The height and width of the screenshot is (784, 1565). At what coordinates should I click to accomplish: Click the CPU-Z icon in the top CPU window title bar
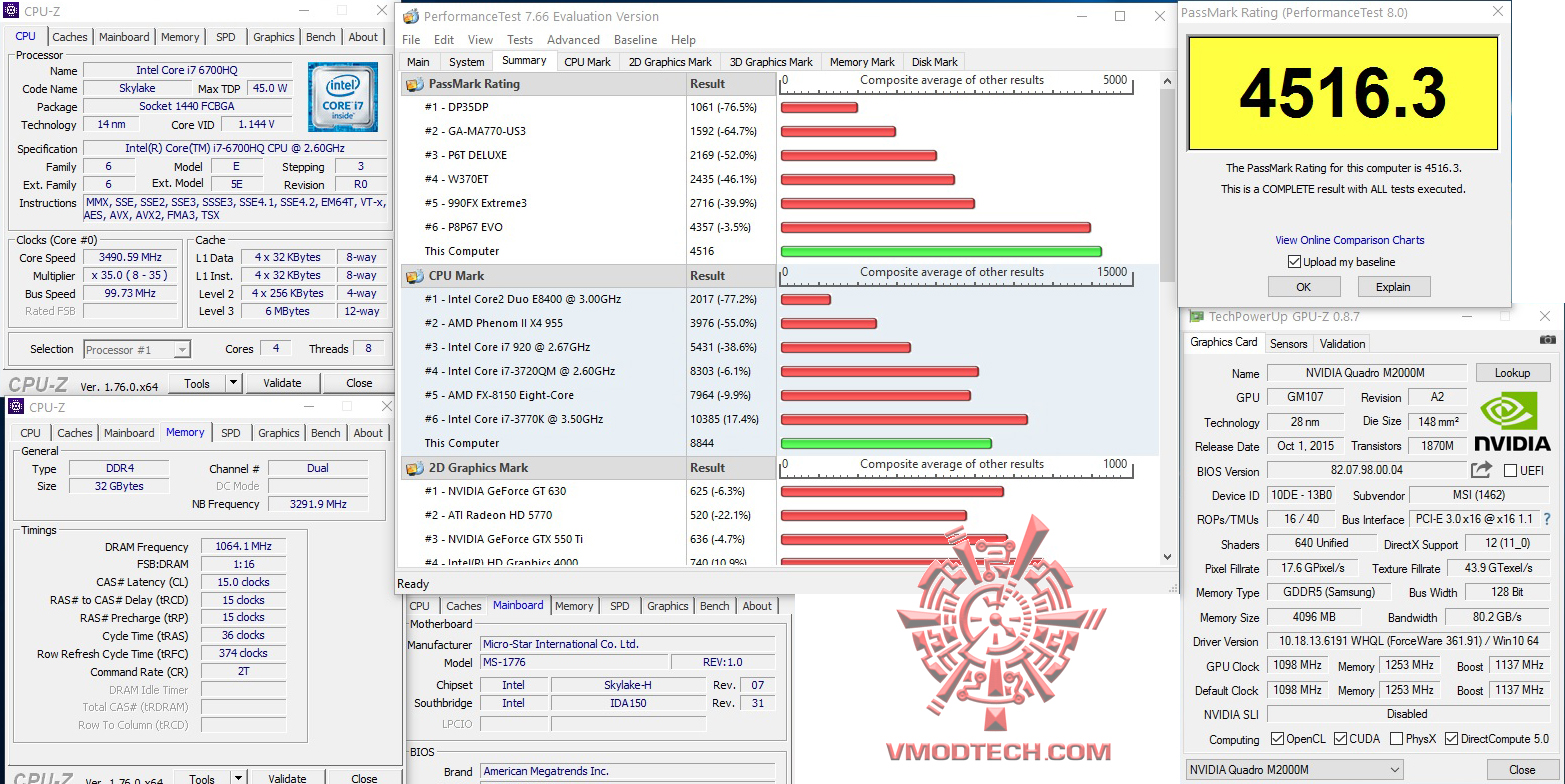(x=12, y=11)
